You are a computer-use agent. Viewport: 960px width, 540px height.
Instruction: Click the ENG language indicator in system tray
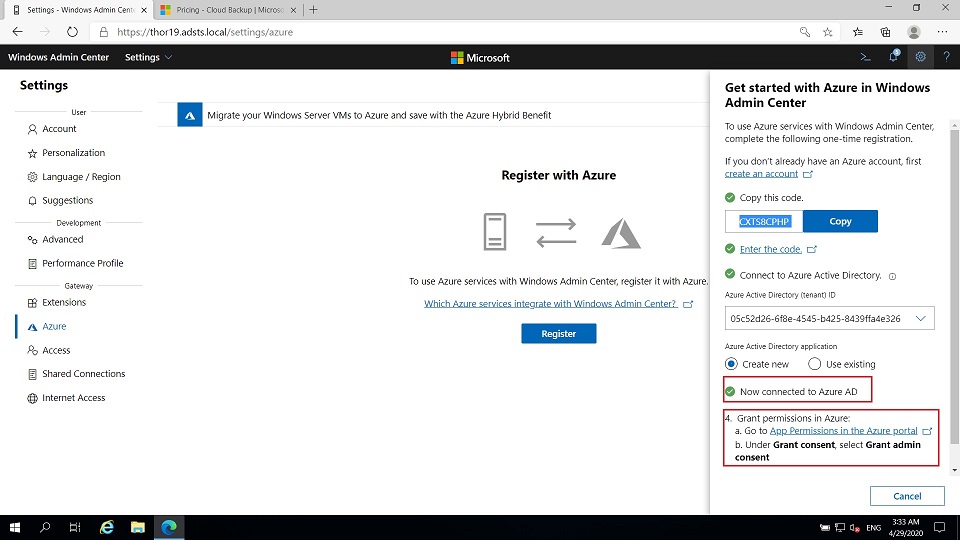click(874, 528)
